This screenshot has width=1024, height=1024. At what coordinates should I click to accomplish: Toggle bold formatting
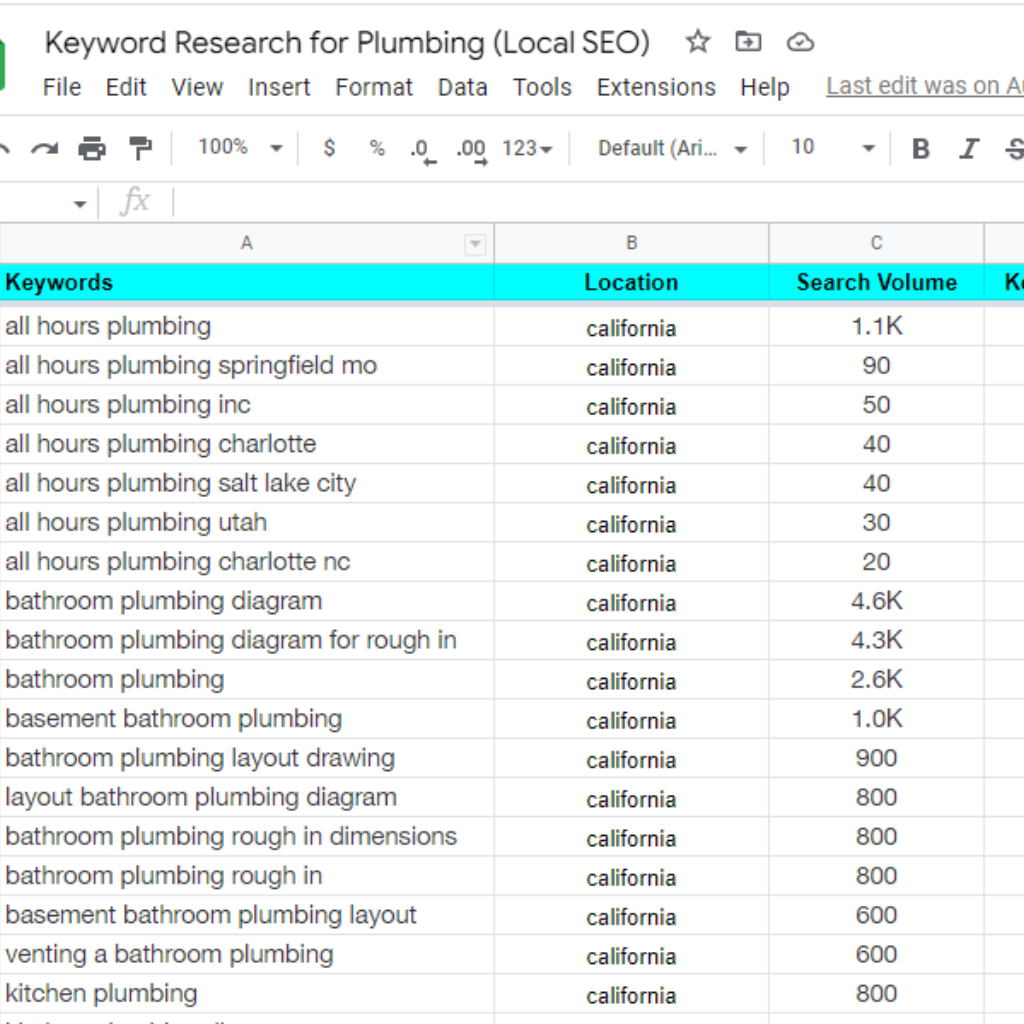921,149
